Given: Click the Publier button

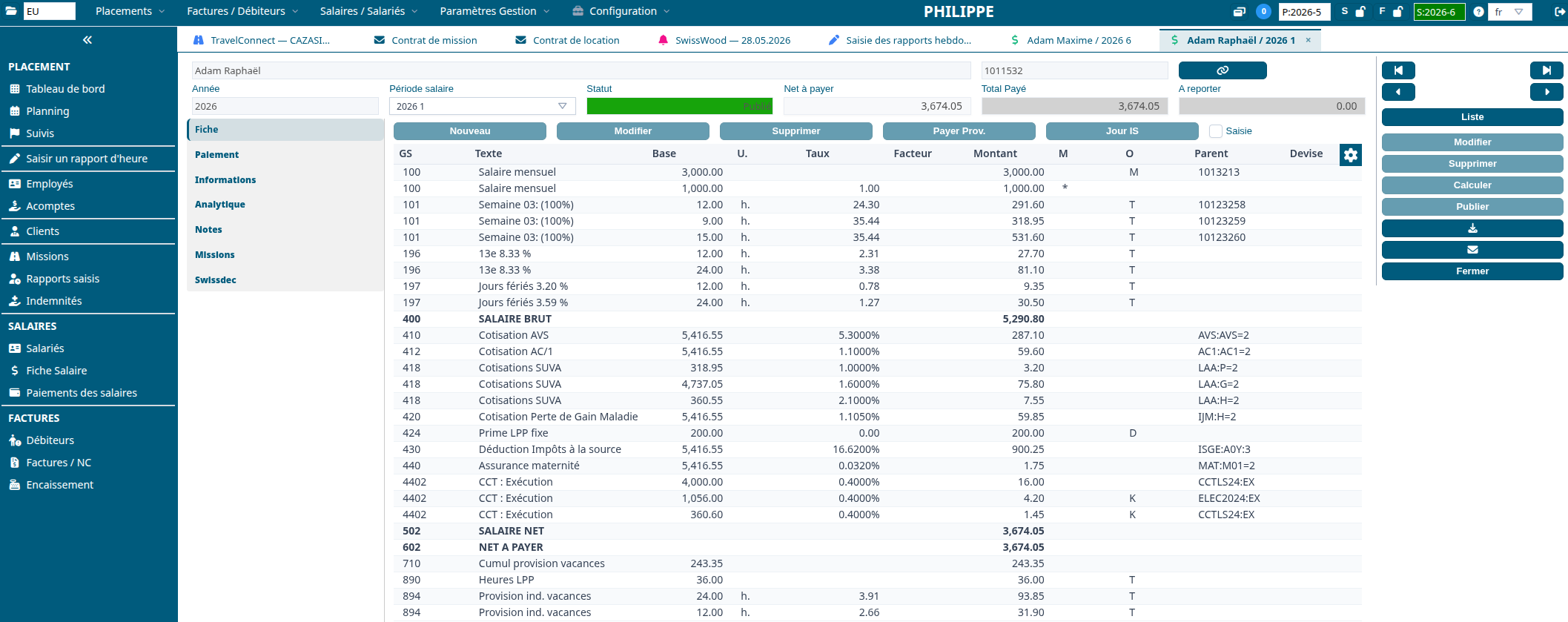Looking at the screenshot, I should click(x=1472, y=207).
